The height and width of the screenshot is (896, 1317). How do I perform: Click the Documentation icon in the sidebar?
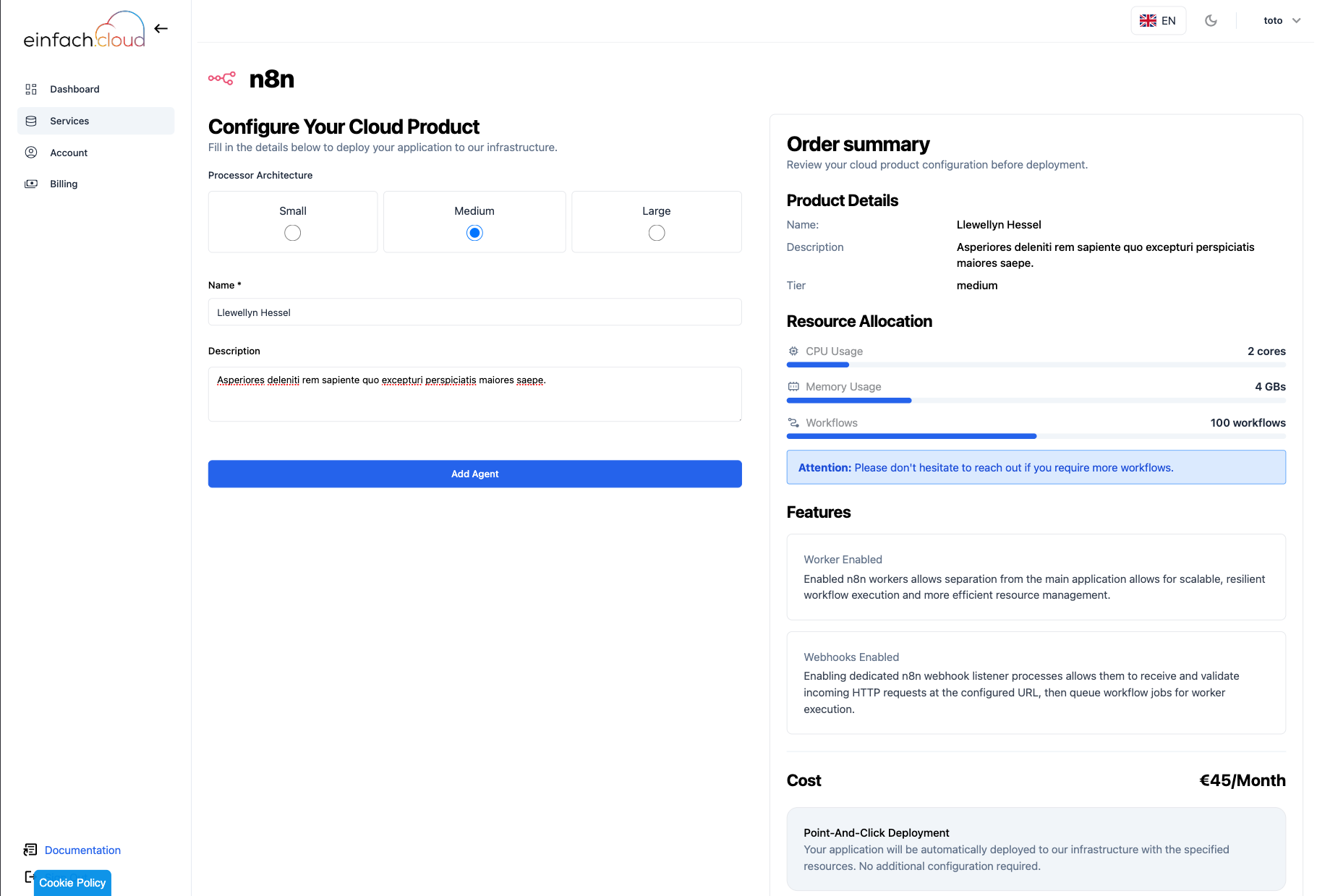pos(30,850)
